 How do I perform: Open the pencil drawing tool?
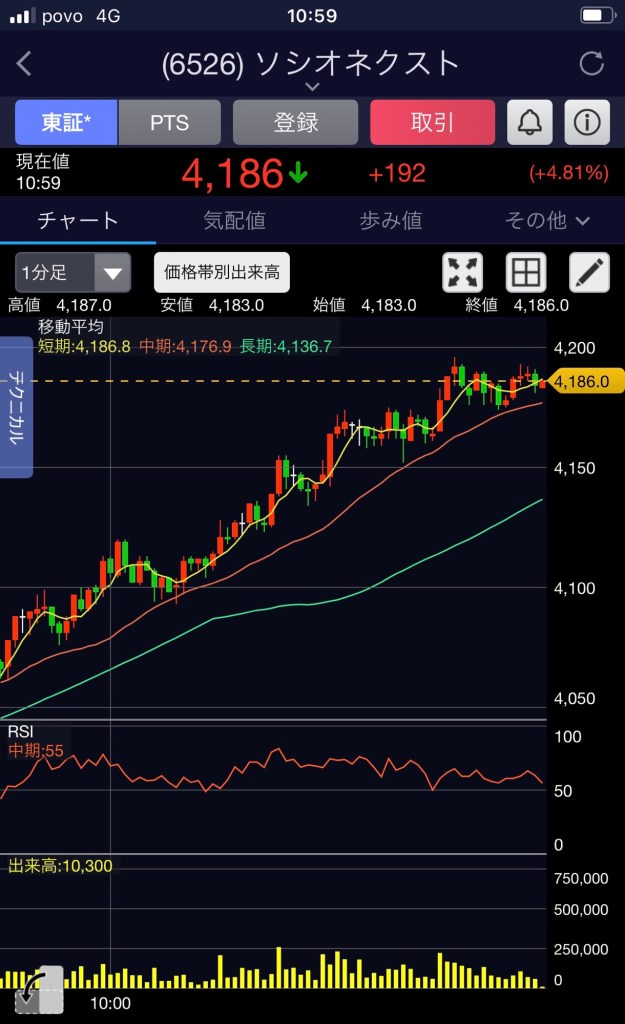pos(589,272)
